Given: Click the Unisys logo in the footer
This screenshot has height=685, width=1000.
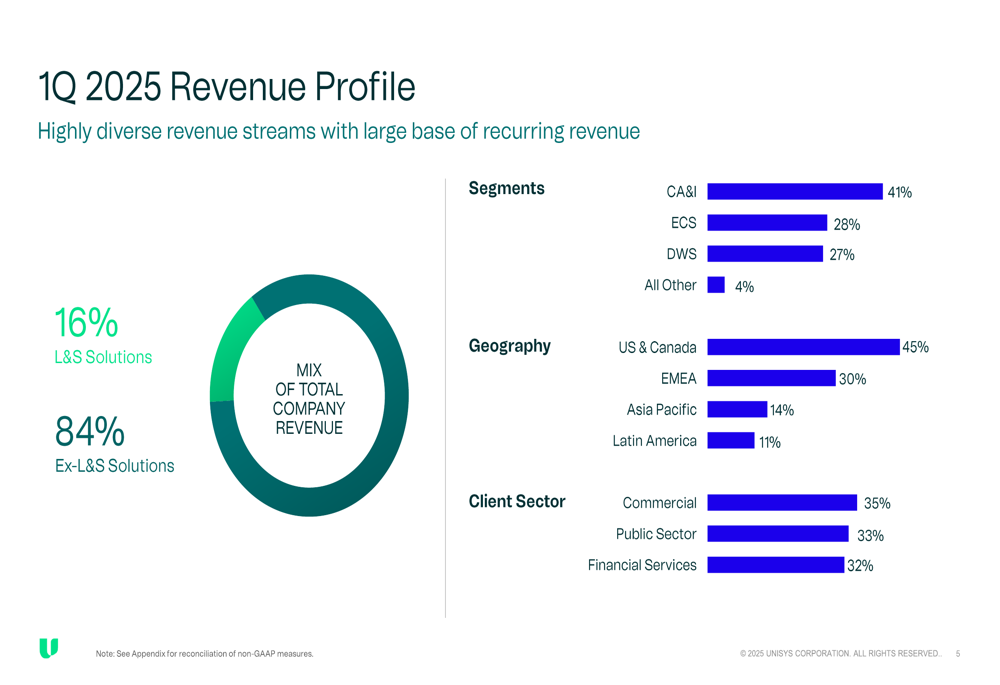Looking at the screenshot, I should 48,647.
